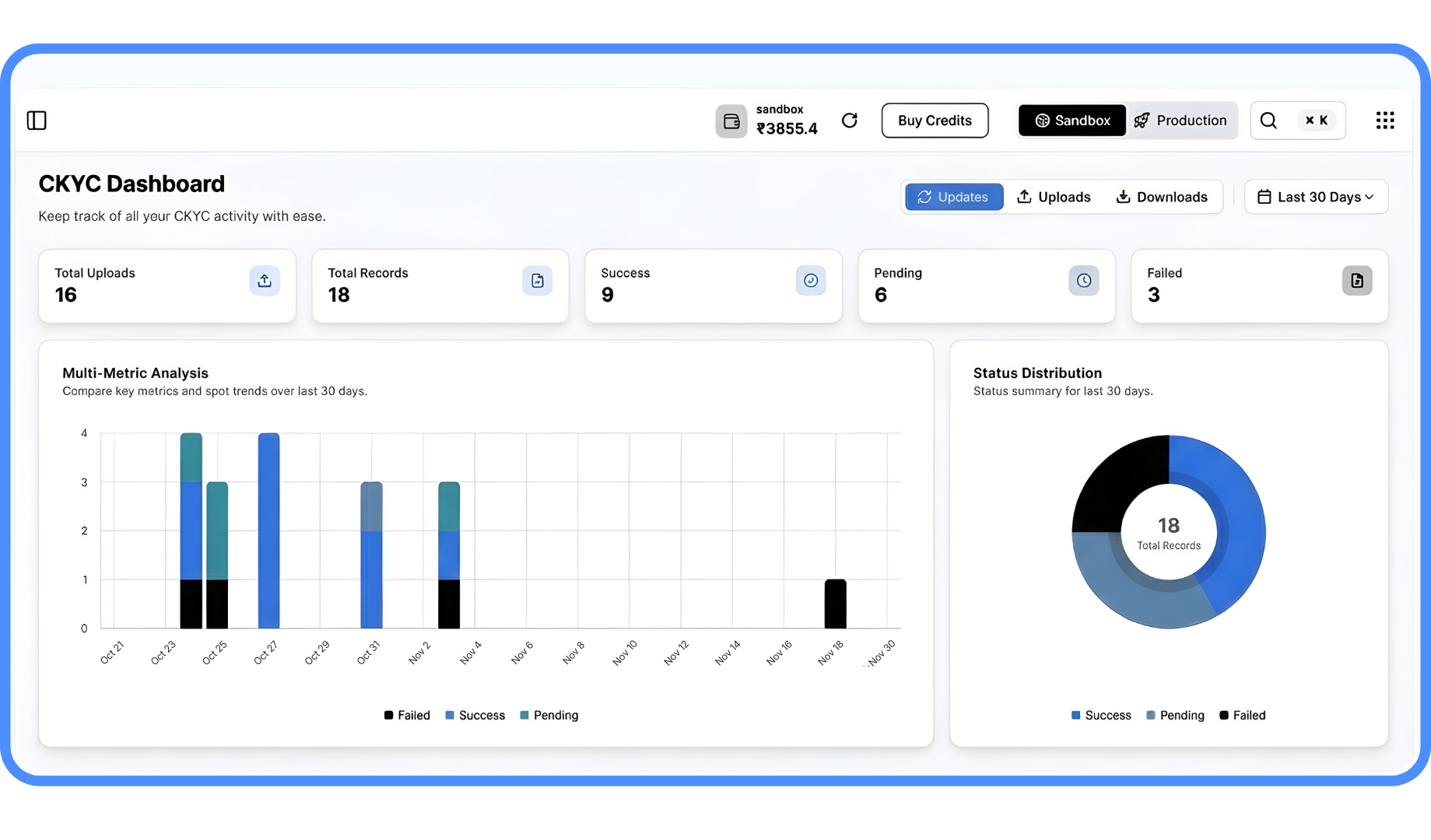Toggle Pending in Status Distribution legend

1175,716
